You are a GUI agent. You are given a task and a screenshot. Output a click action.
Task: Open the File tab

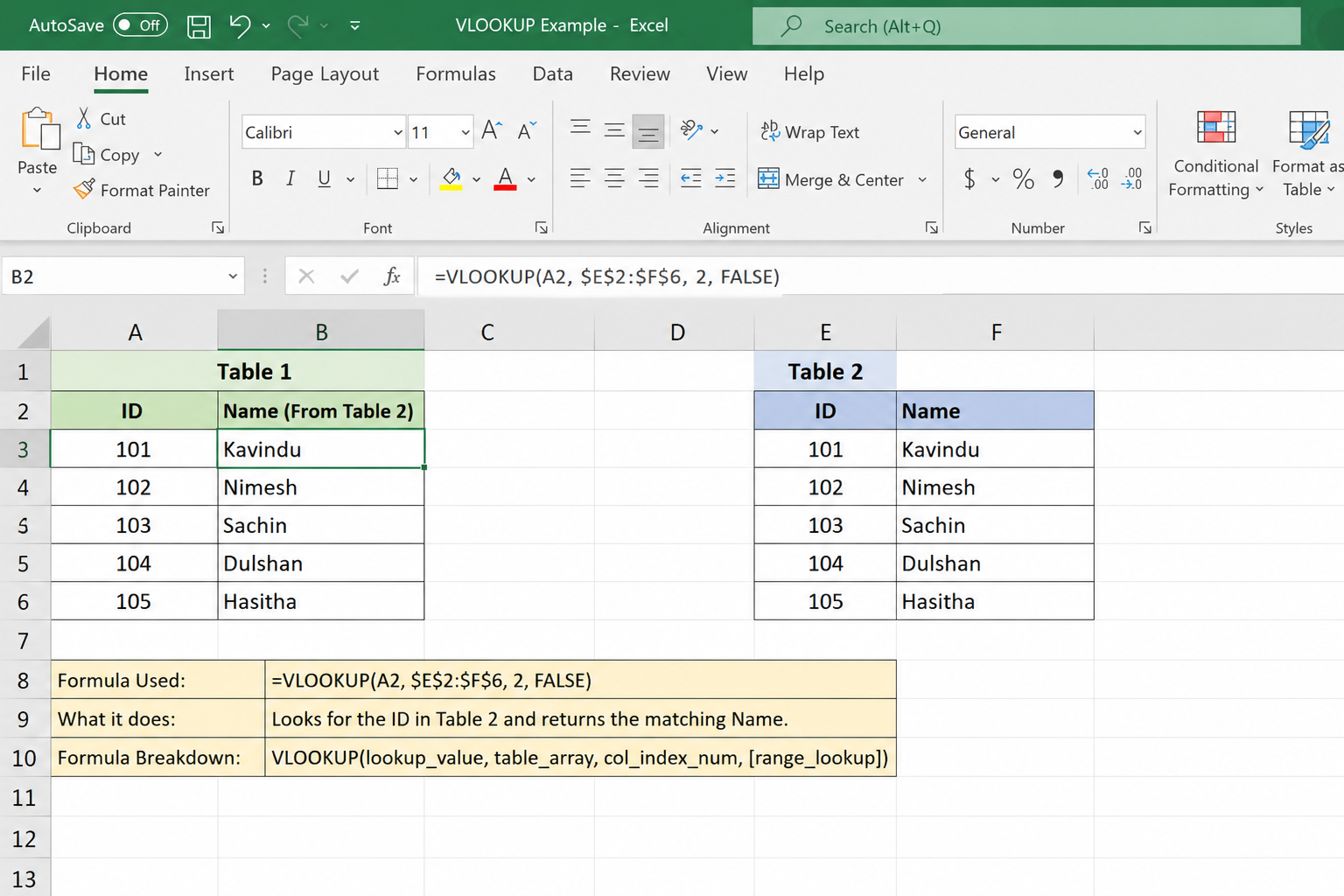[36, 73]
